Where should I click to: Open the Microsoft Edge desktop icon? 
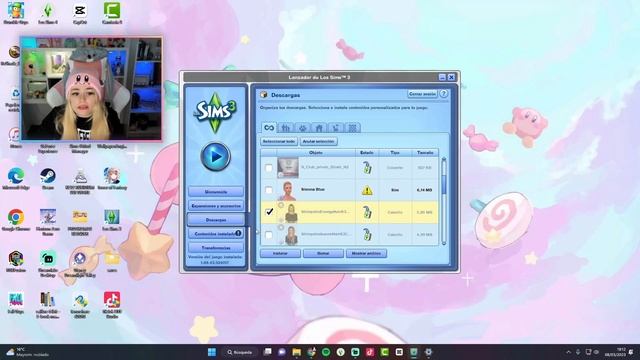point(16,179)
